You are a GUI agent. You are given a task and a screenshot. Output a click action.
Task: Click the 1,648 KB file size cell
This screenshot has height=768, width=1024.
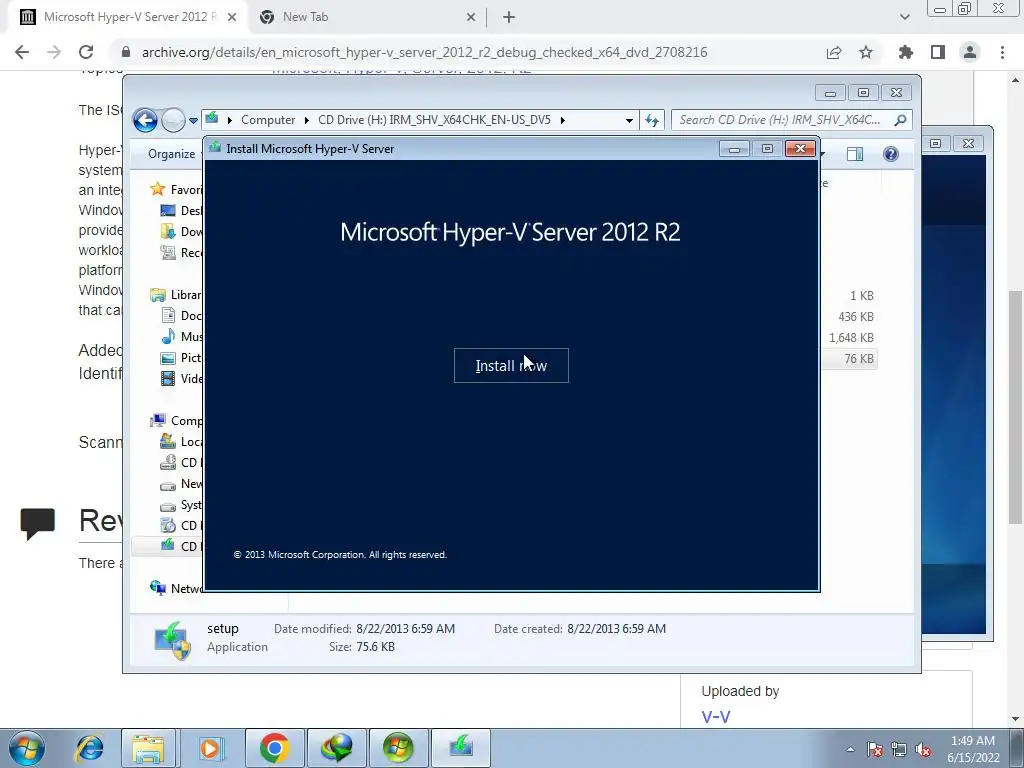(851, 338)
